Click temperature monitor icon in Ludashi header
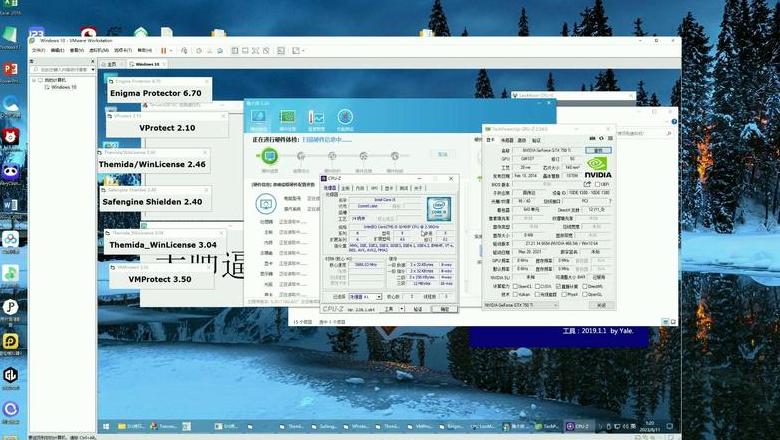 [x=316, y=118]
